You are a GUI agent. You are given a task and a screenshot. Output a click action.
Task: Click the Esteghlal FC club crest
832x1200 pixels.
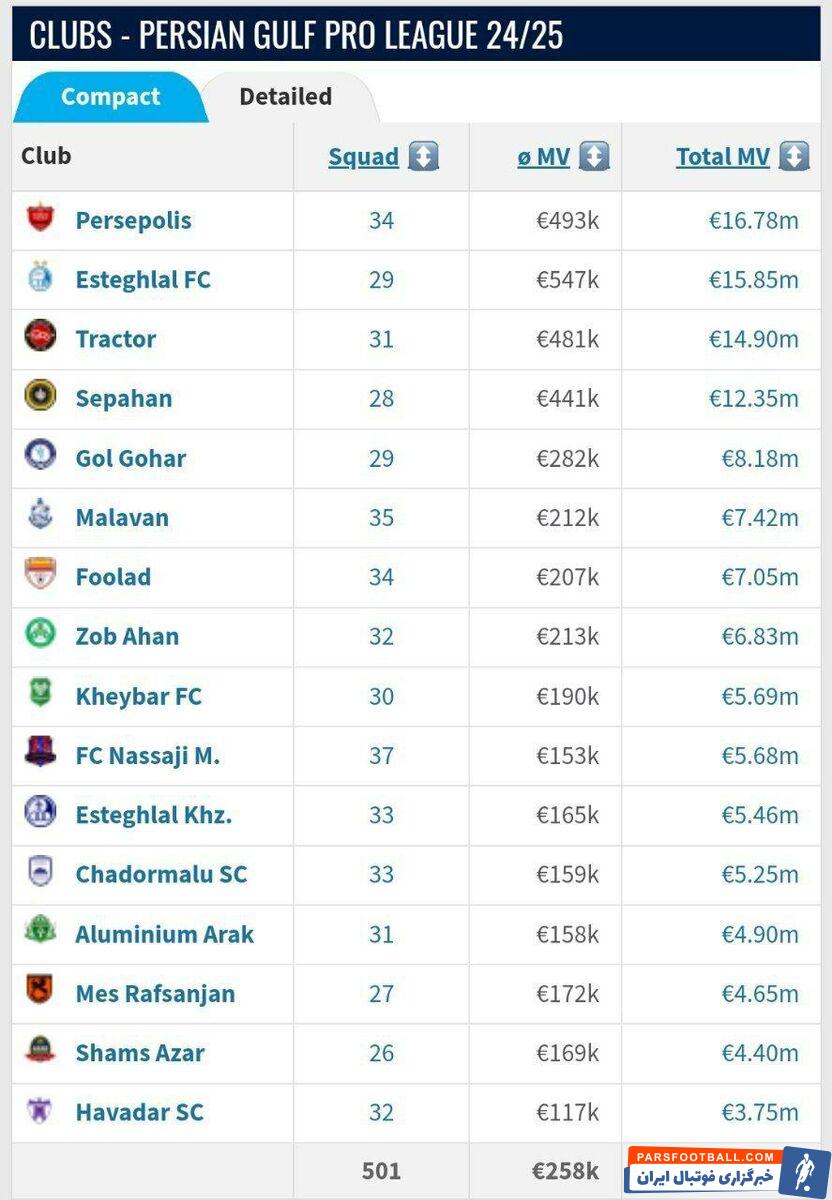click(x=38, y=280)
